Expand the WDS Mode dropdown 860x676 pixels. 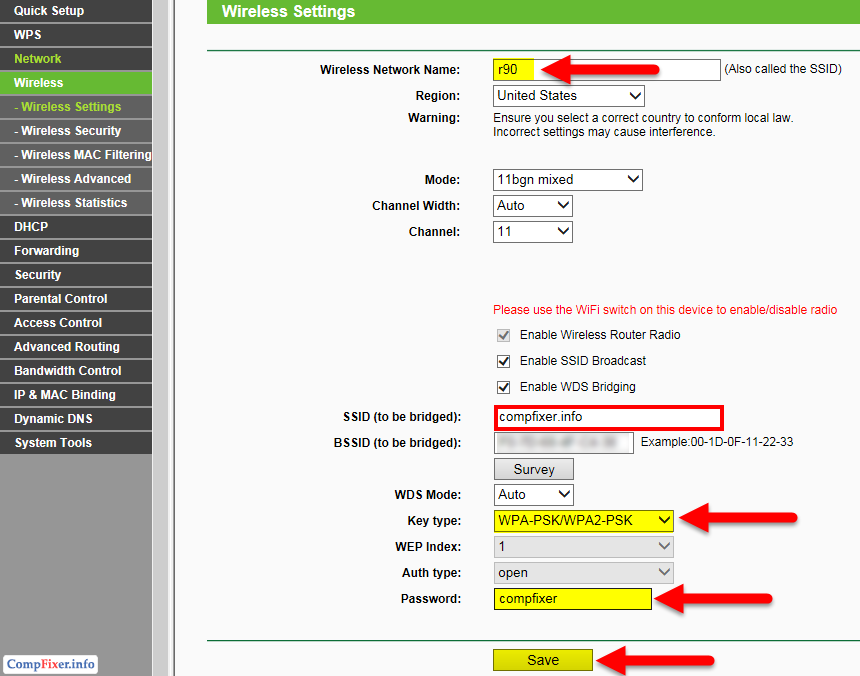(534, 495)
